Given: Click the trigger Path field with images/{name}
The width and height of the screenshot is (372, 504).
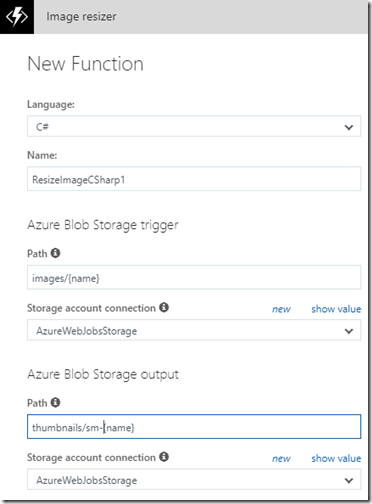Looking at the screenshot, I should point(194,277).
